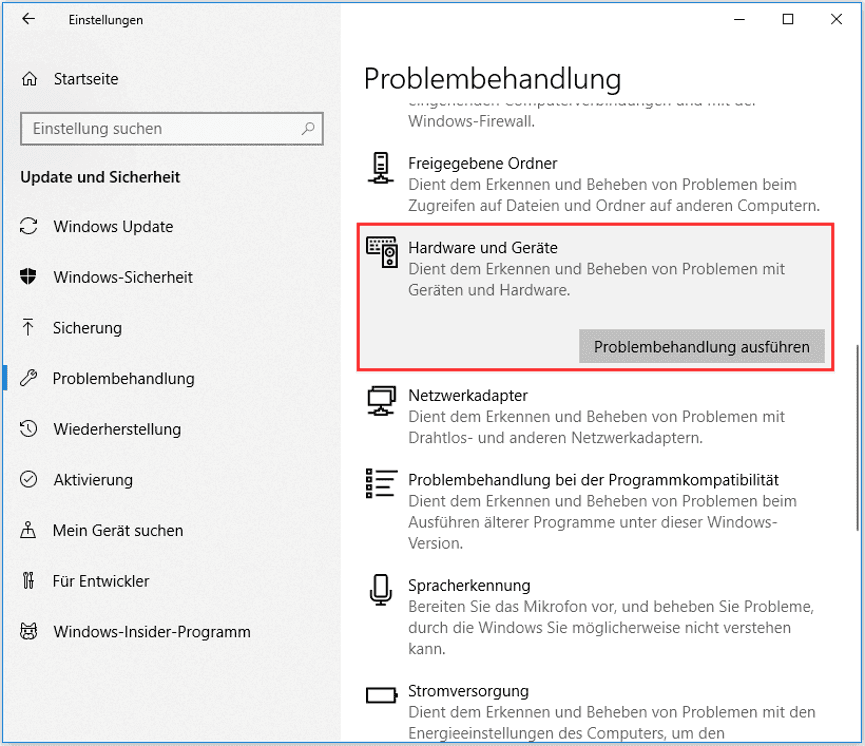Click the Einstellung suchen search field

(x=172, y=129)
